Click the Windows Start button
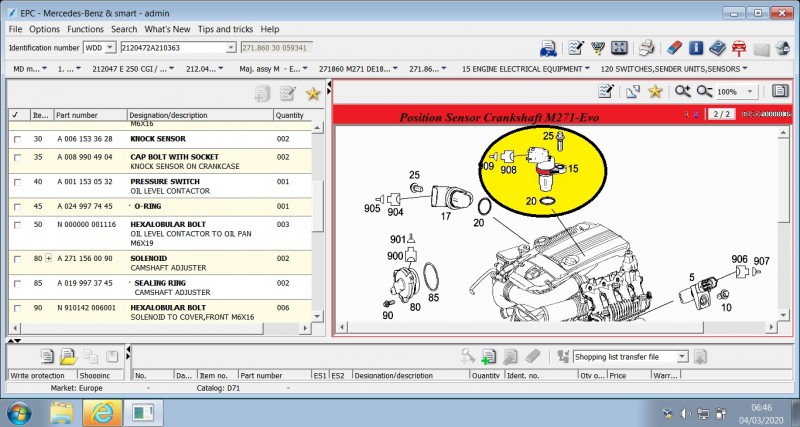Screen dimensions: 800x427 click(x=19, y=413)
